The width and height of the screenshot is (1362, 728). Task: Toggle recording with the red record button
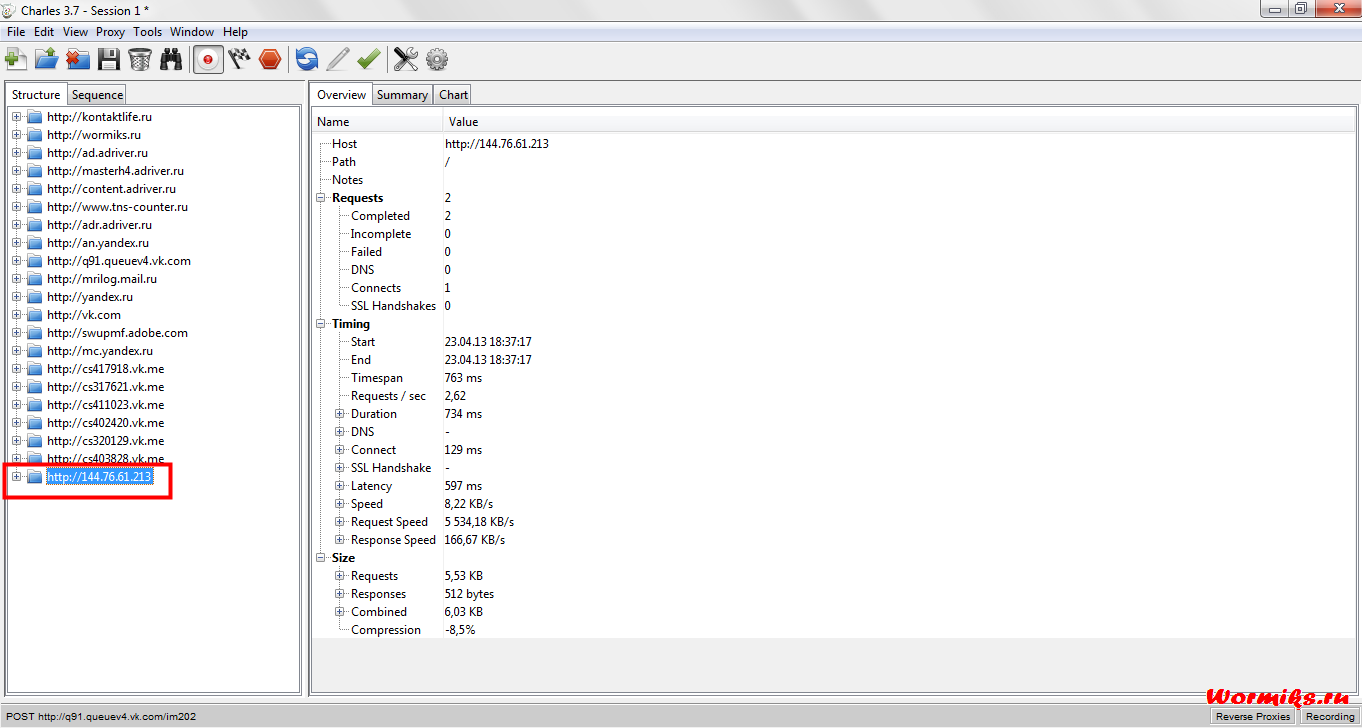[207, 59]
